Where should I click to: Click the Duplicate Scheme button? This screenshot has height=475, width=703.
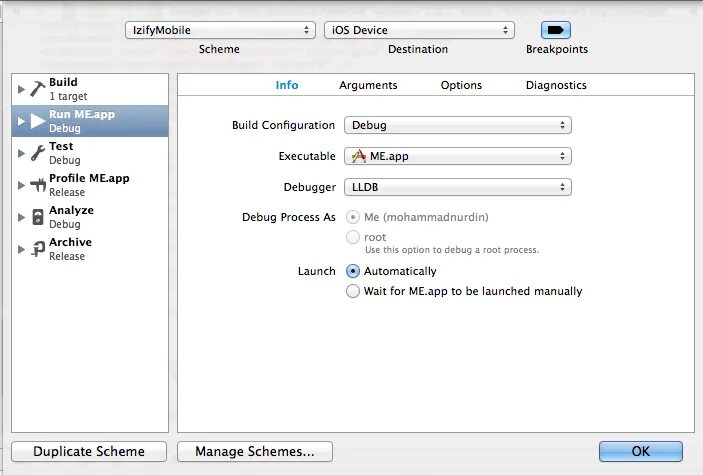[x=89, y=451]
